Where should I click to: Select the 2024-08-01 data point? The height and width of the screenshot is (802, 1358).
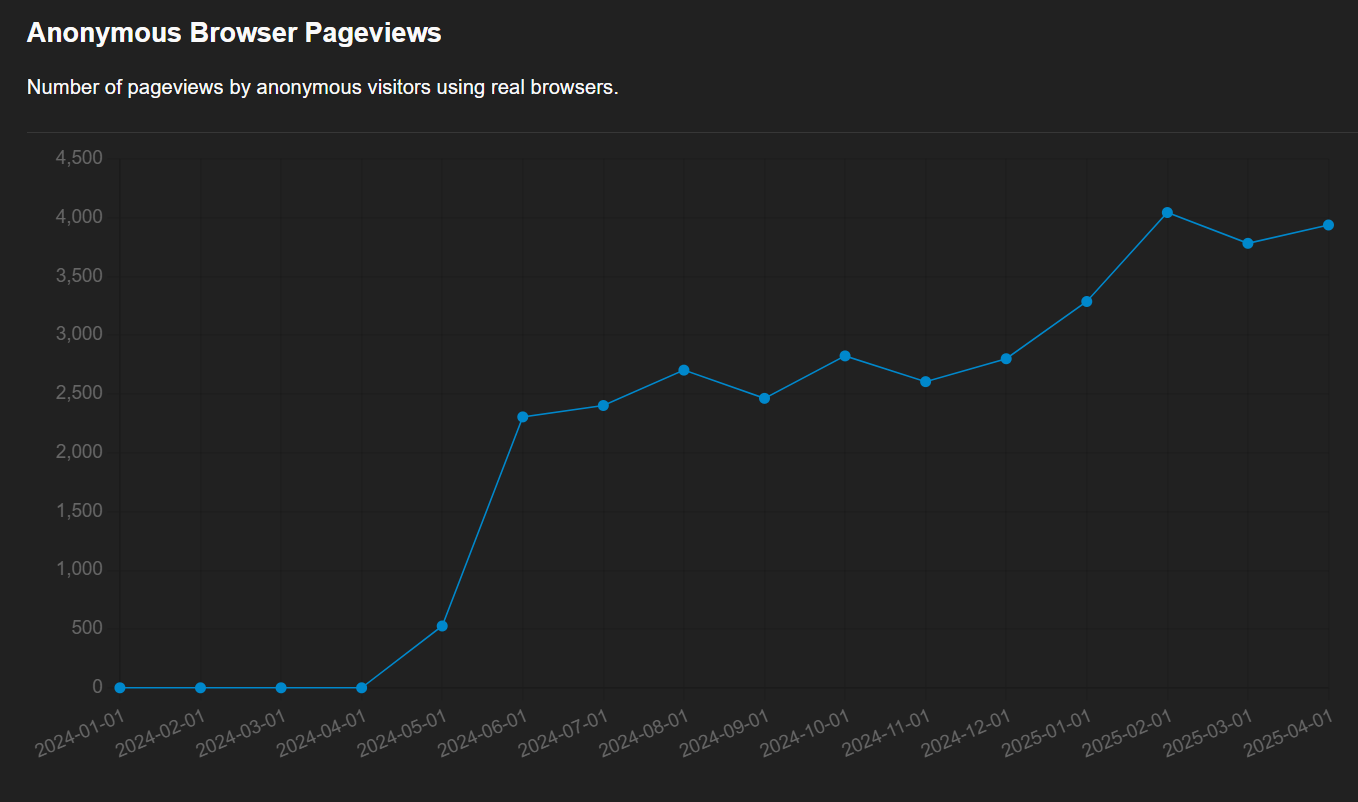pos(684,370)
